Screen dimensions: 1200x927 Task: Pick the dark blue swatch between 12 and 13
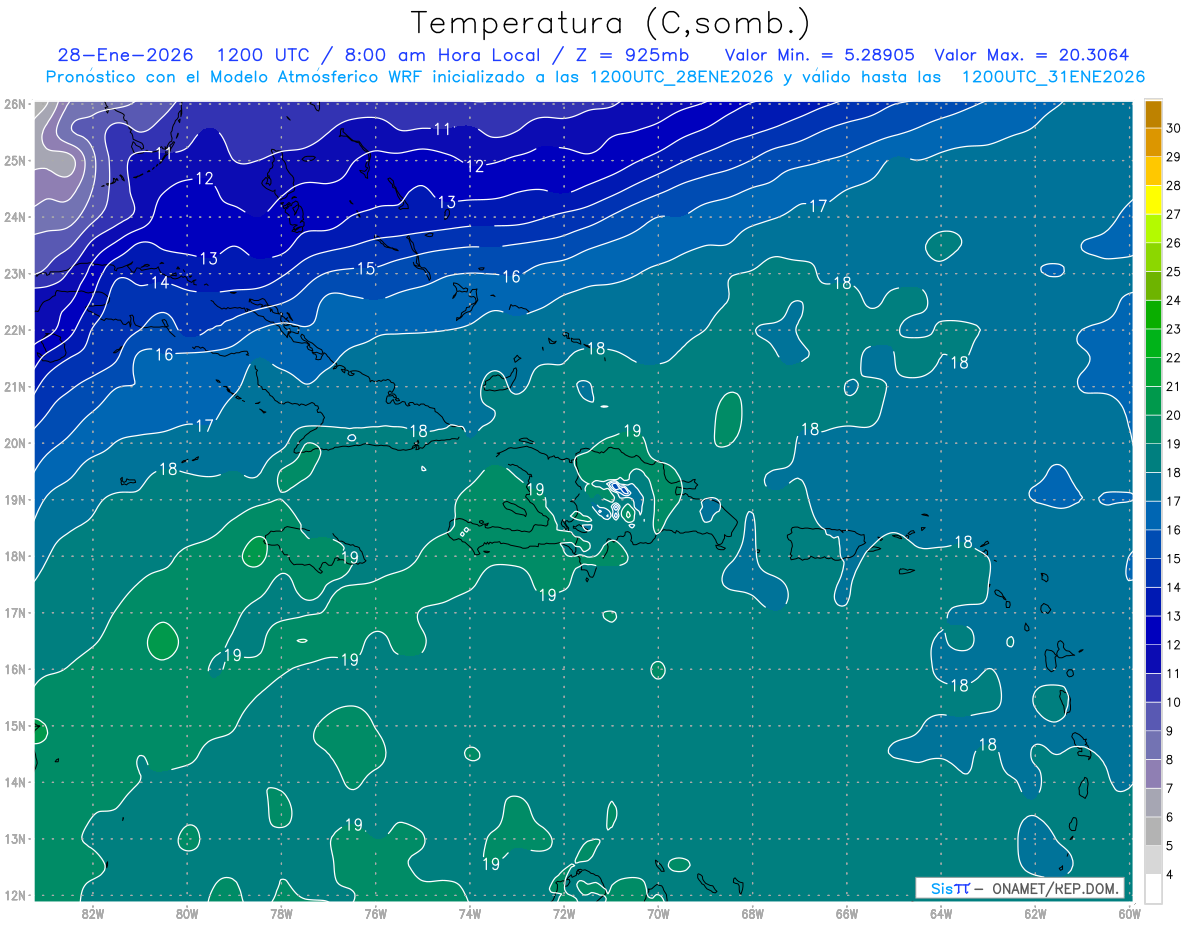point(1153,630)
